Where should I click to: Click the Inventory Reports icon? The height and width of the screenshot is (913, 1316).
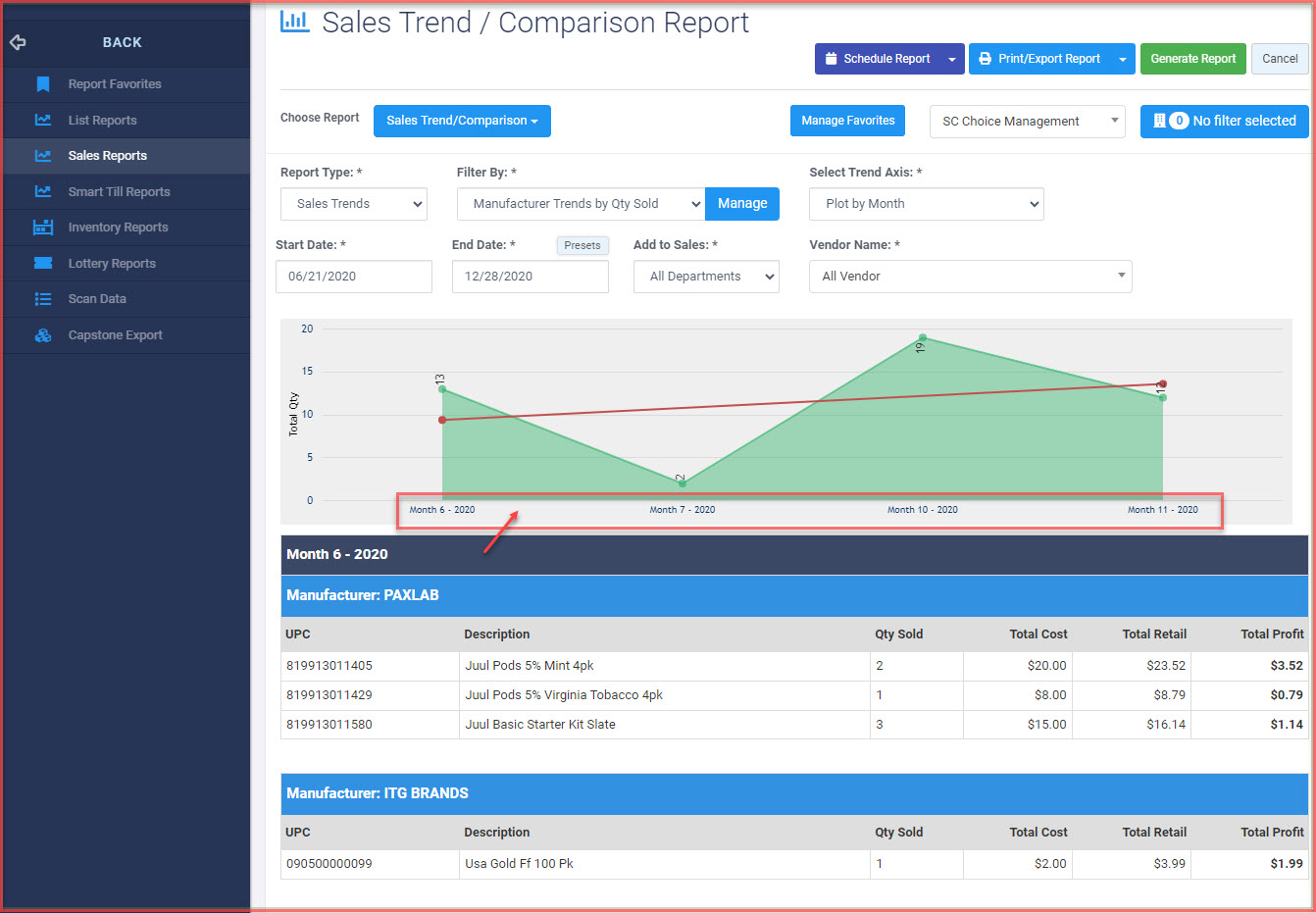tap(43, 228)
